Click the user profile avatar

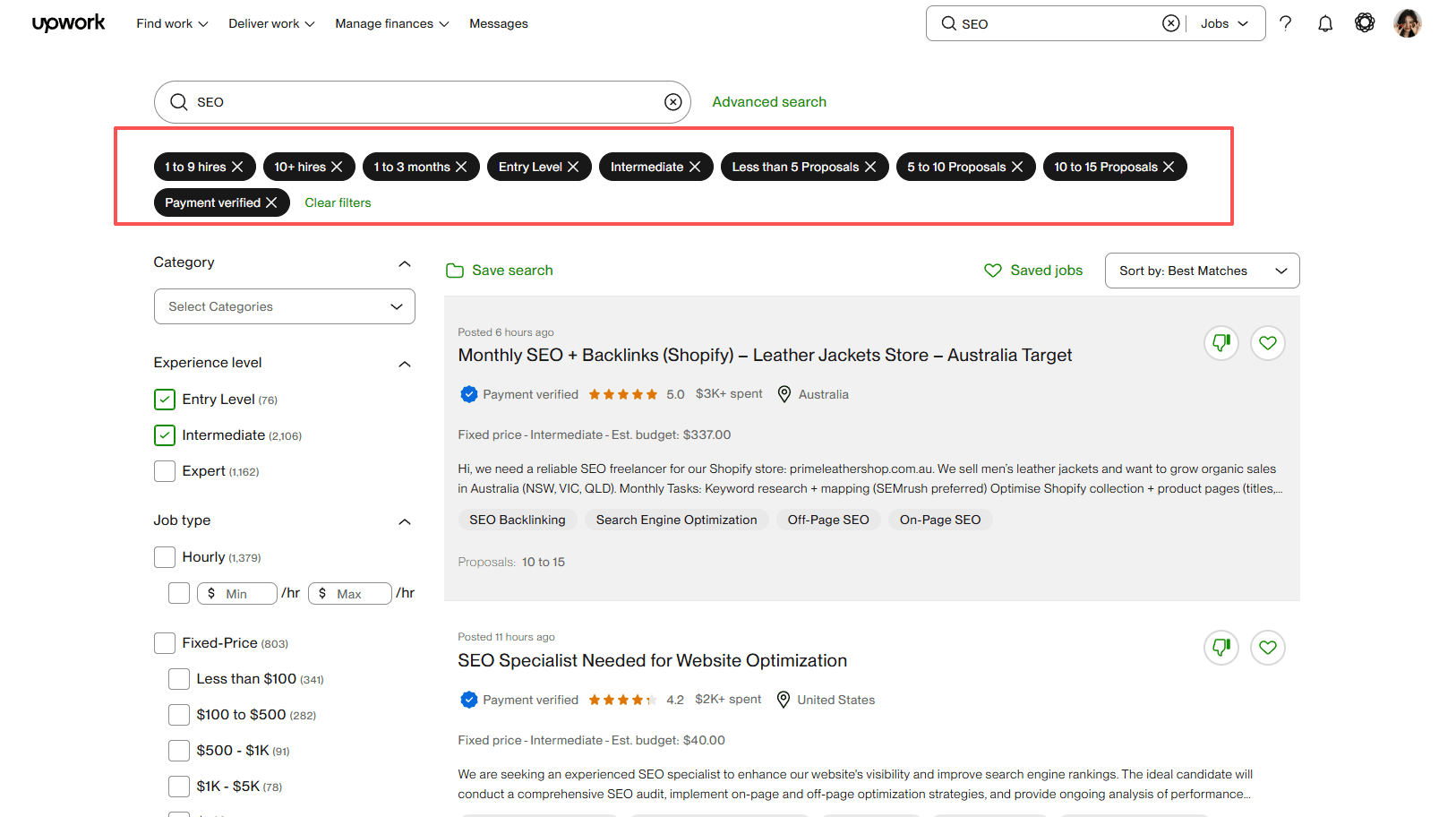click(1407, 23)
